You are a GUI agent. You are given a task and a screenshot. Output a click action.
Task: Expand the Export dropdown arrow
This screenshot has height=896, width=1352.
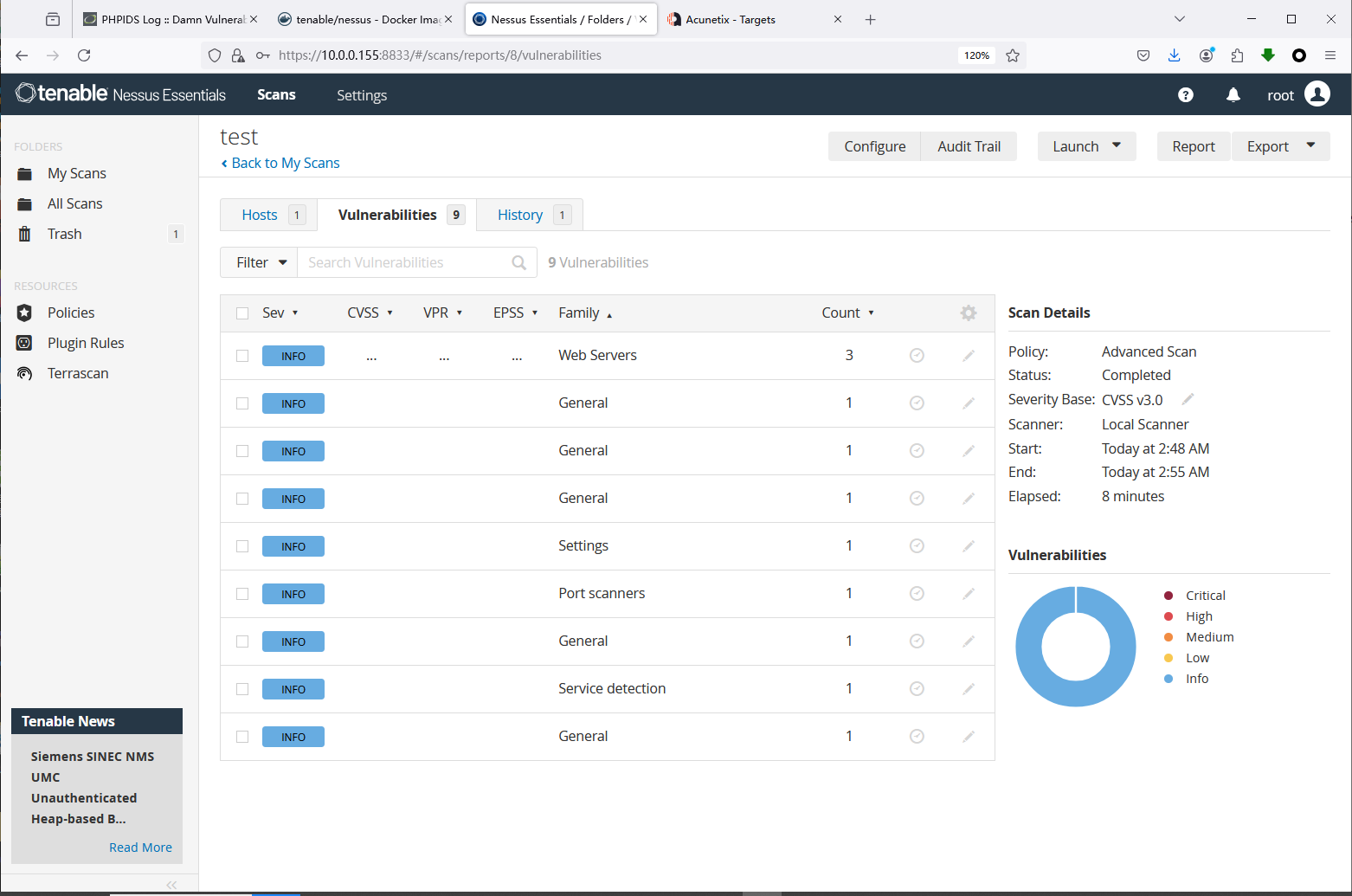pos(1310,145)
